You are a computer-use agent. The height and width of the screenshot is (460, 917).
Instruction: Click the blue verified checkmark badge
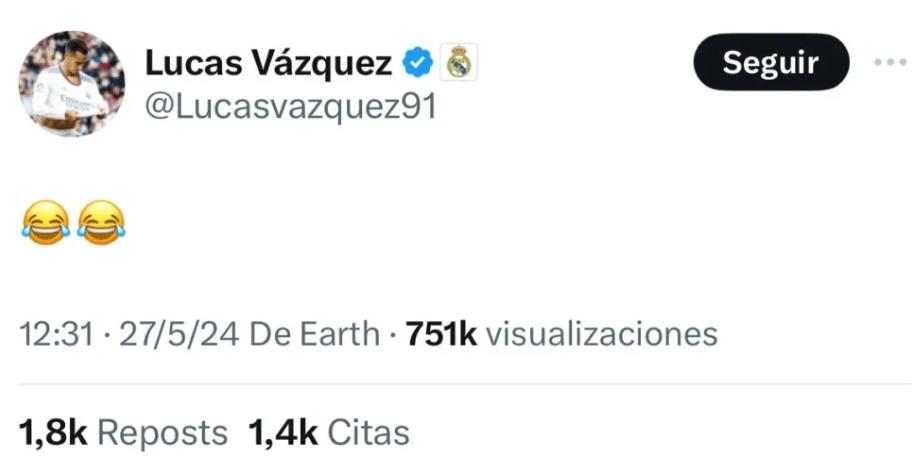(x=417, y=63)
